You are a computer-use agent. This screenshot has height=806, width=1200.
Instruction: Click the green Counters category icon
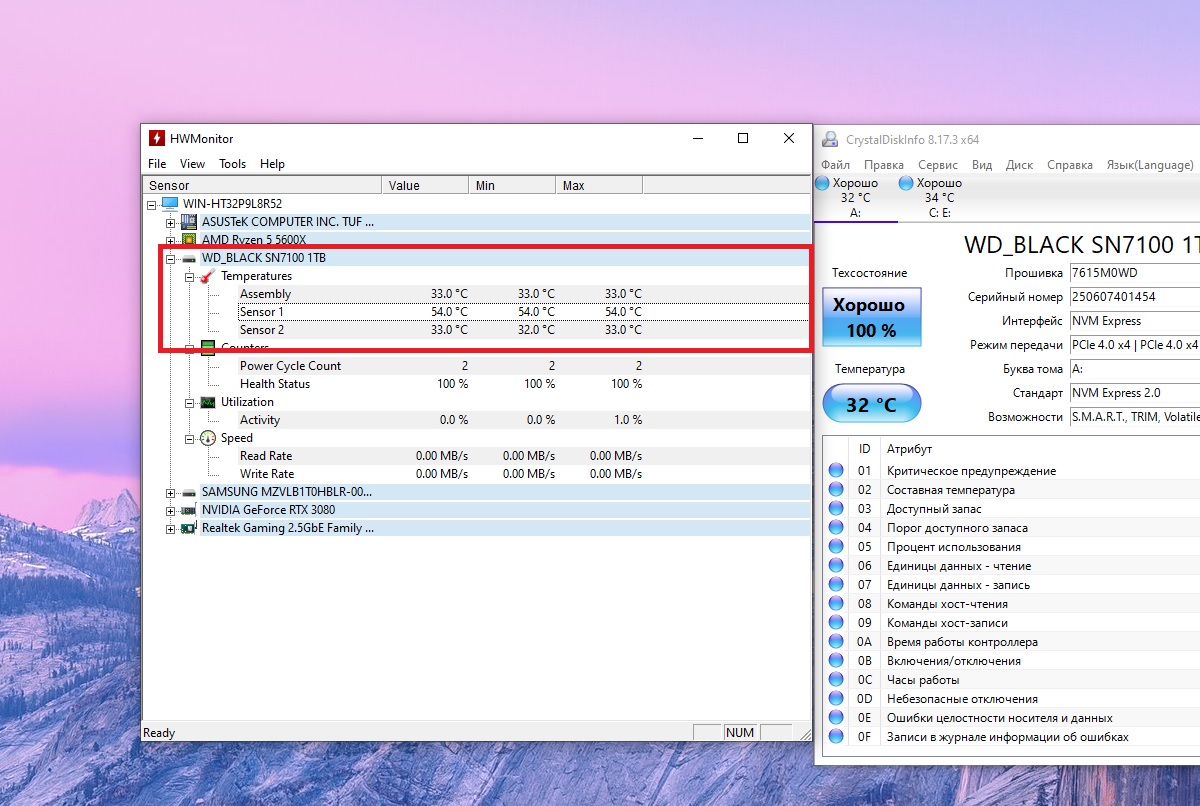pos(208,348)
